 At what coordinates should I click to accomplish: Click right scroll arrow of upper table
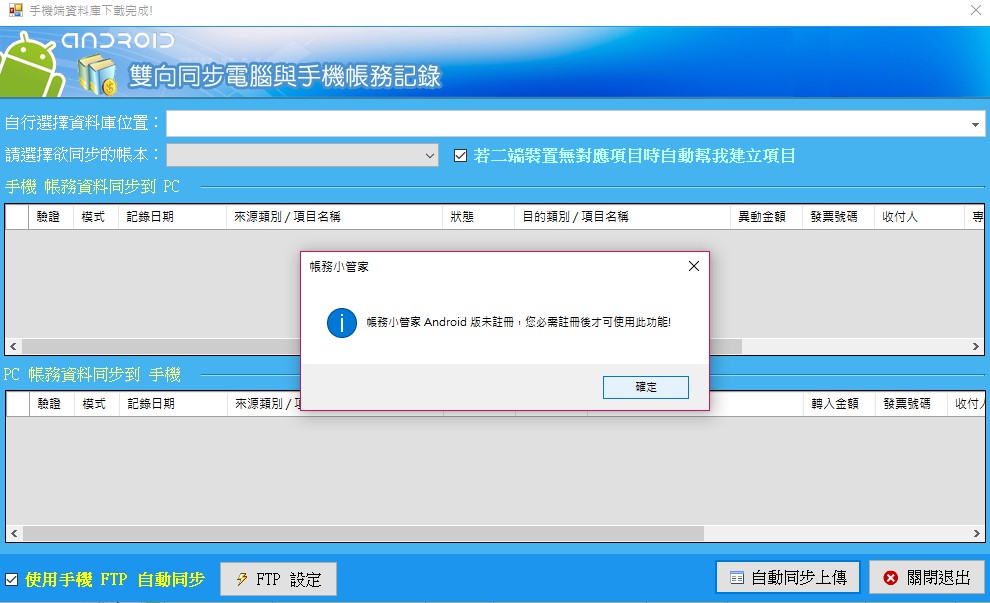coord(975,346)
